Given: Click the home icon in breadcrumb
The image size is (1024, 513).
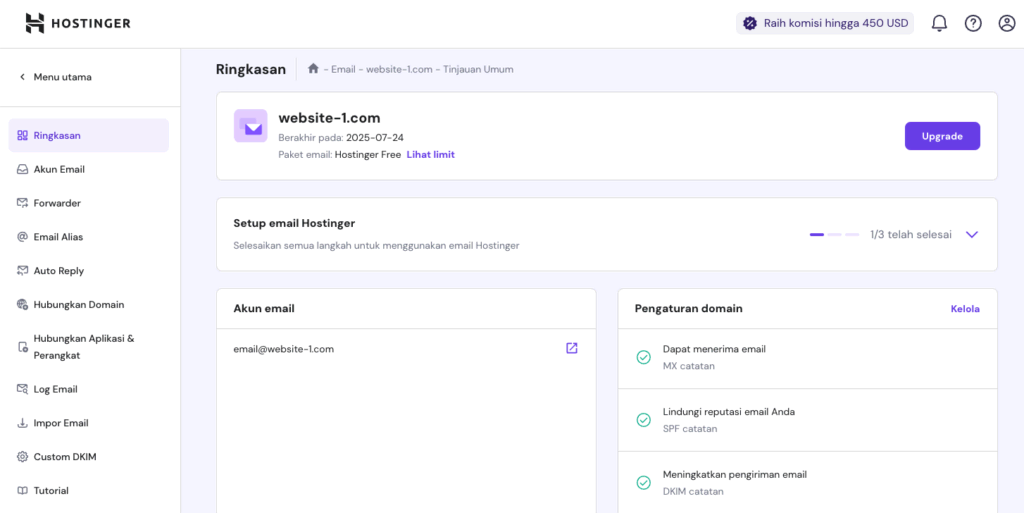Looking at the screenshot, I should tap(313, 69).
